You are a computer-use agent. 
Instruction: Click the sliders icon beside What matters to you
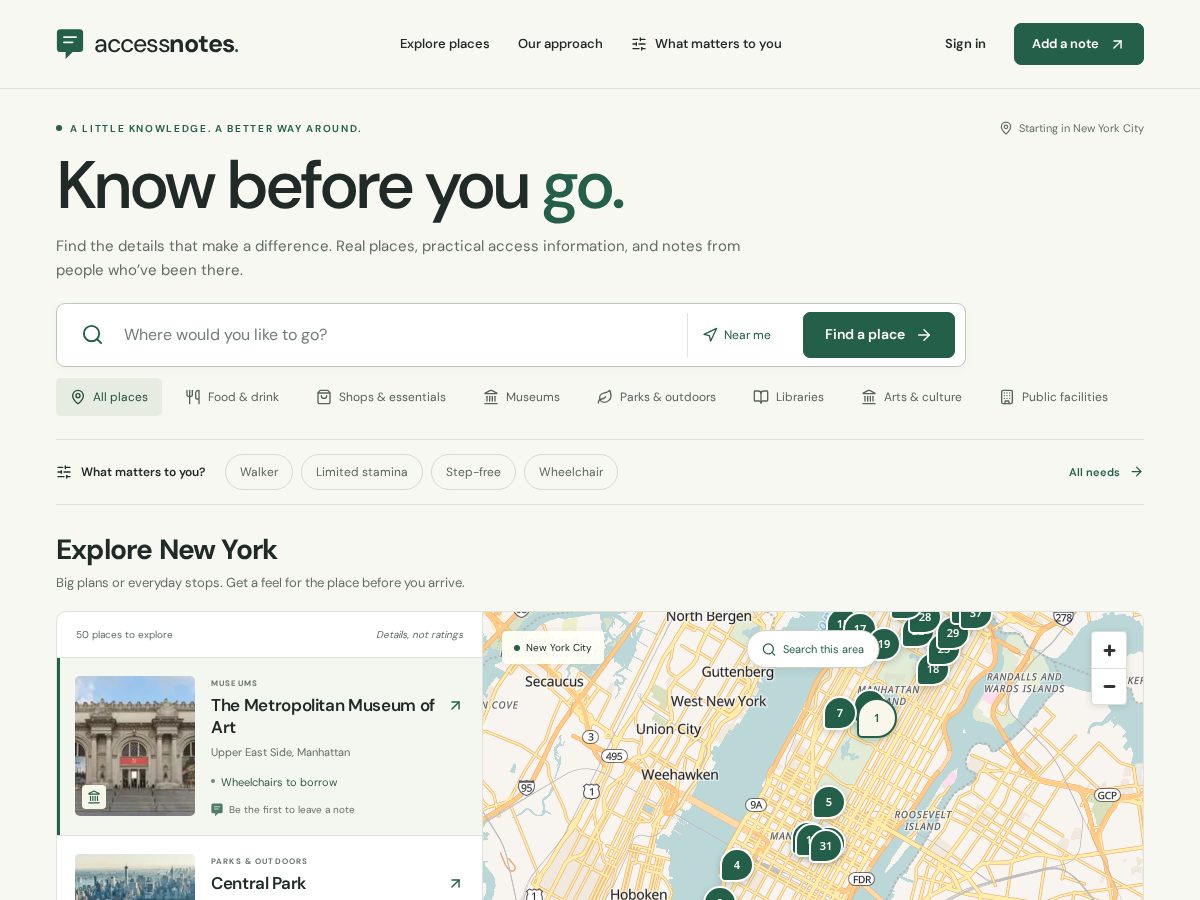click(639, 44)
